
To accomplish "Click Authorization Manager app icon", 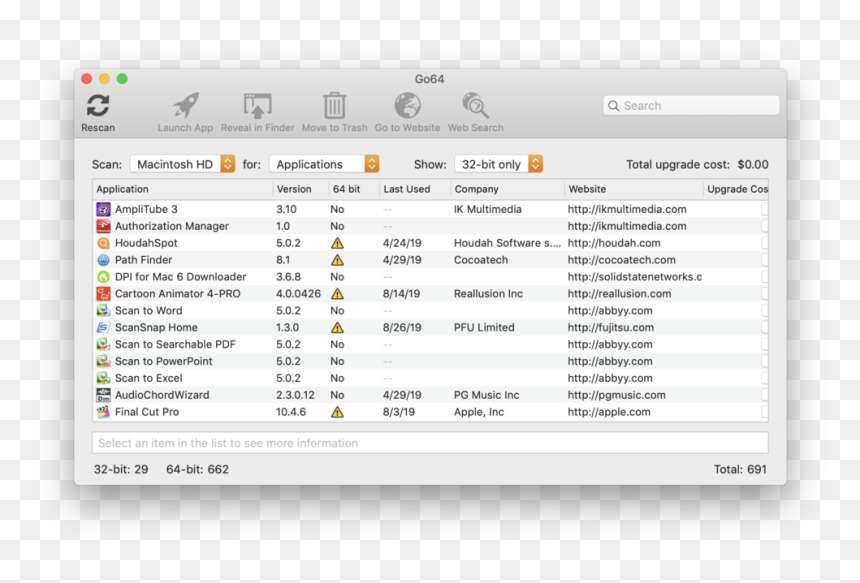I will [x=103, y=226].
